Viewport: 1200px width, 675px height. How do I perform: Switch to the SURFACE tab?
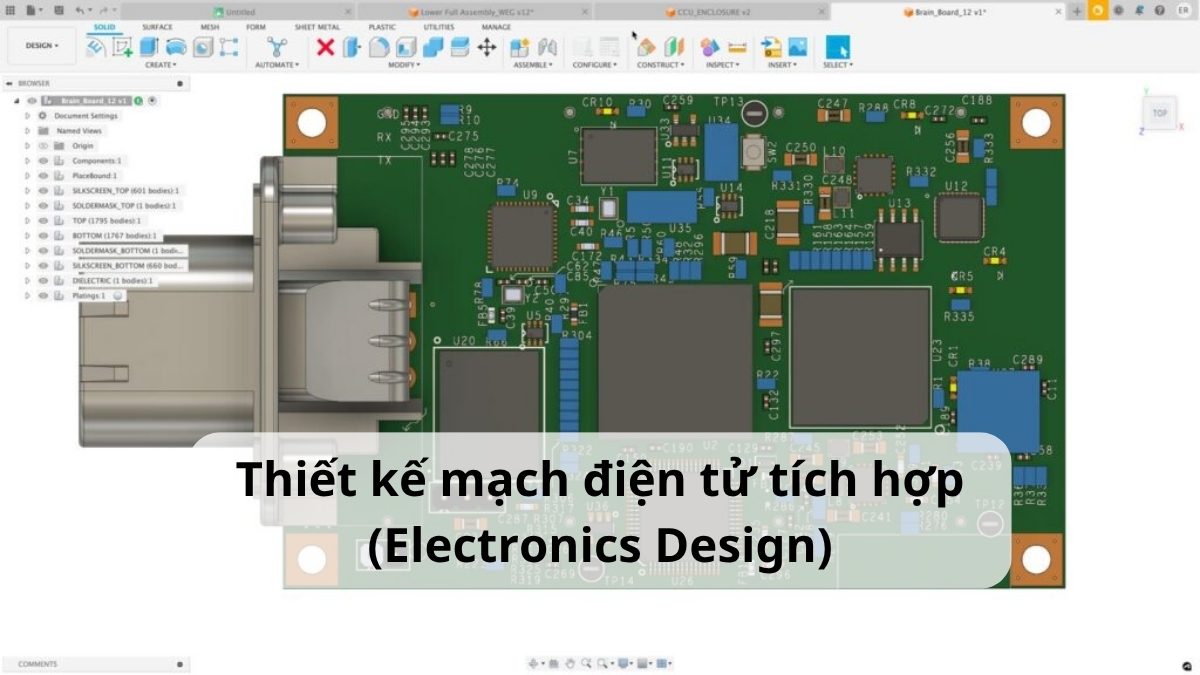(156, 27)
